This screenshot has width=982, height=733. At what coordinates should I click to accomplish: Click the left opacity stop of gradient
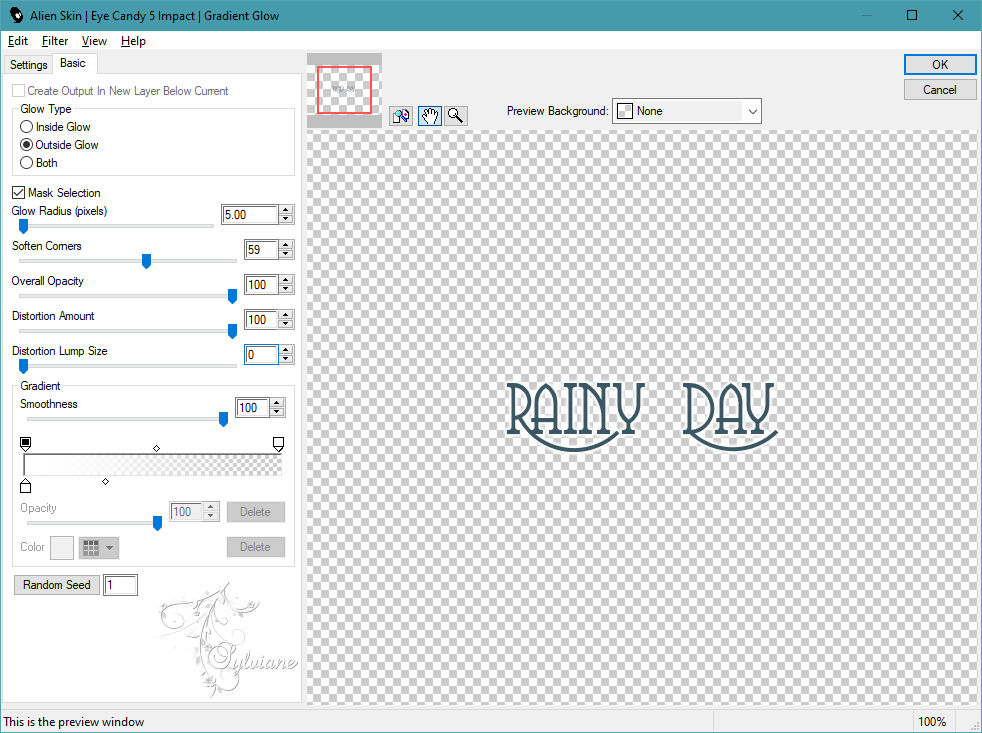click(x=25, y=444)
